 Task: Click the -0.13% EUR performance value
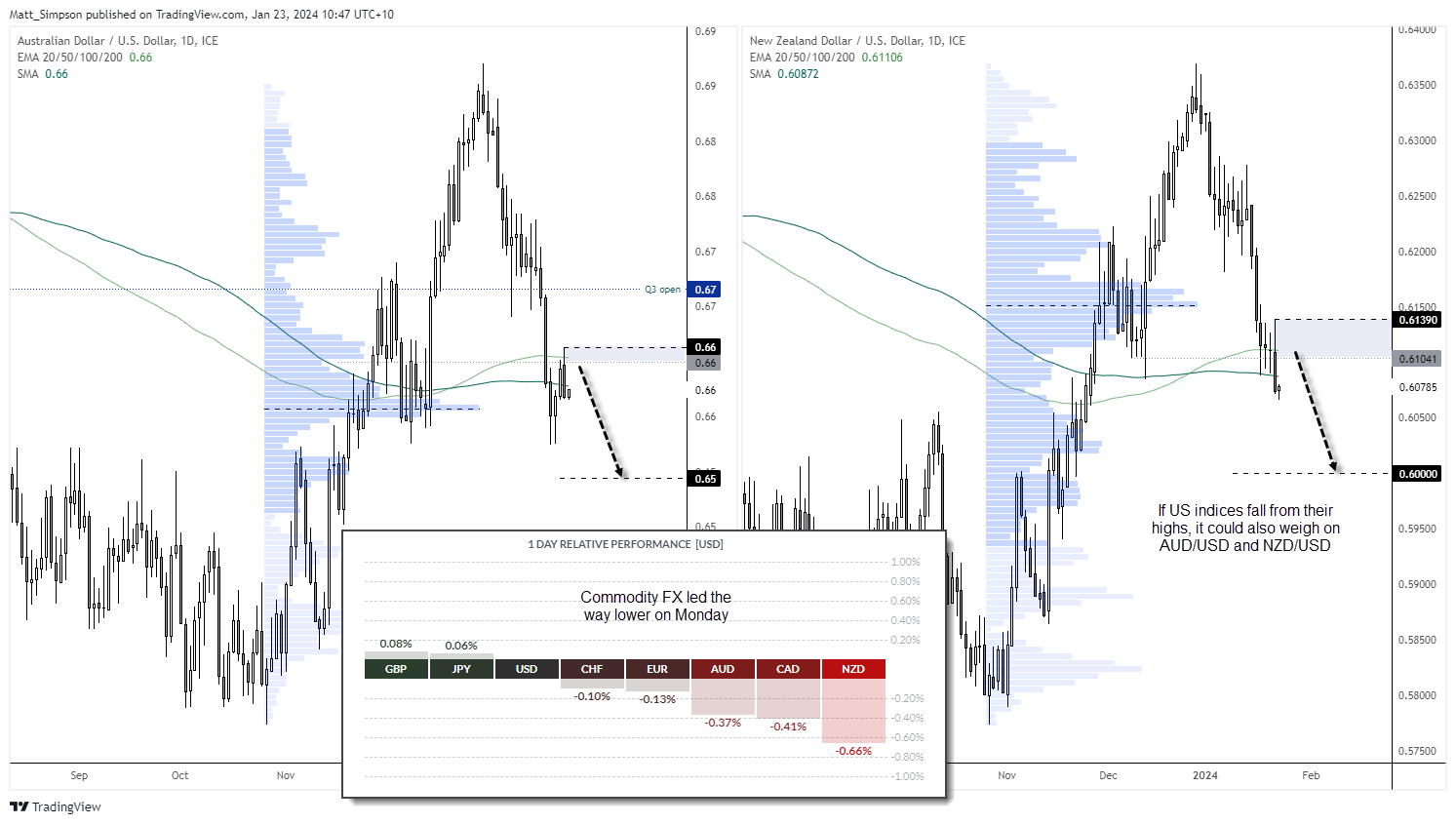[x=657, y=699]
